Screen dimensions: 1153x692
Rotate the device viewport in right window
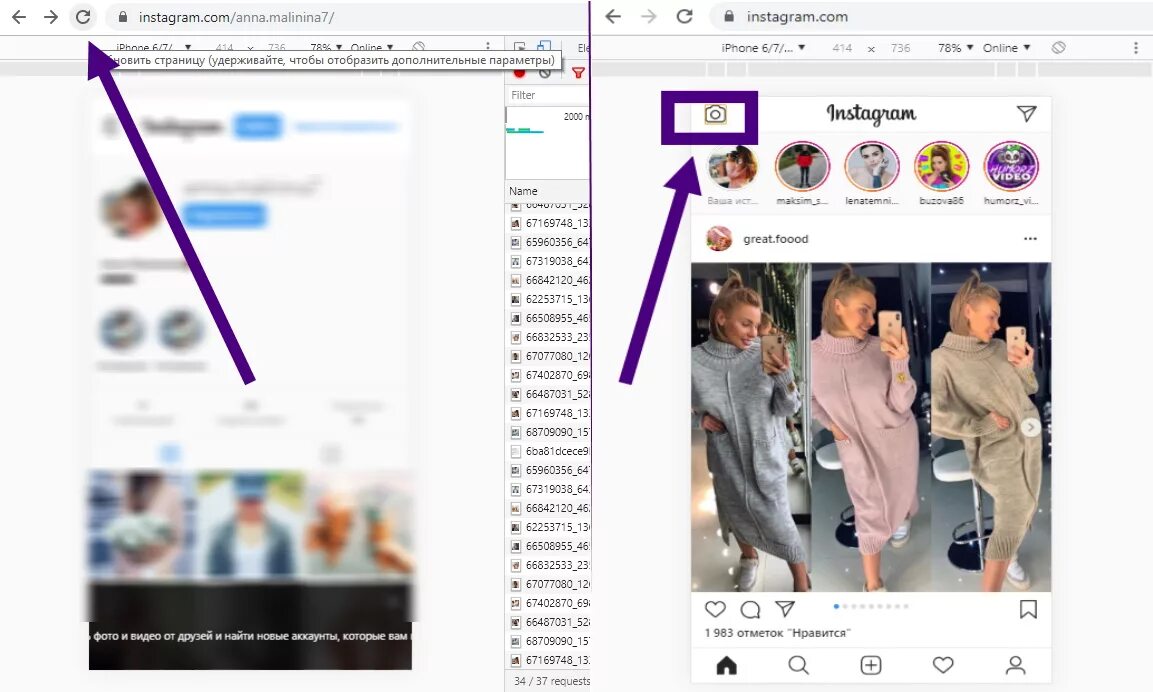pyautogui.click(x=1058, y=48)
